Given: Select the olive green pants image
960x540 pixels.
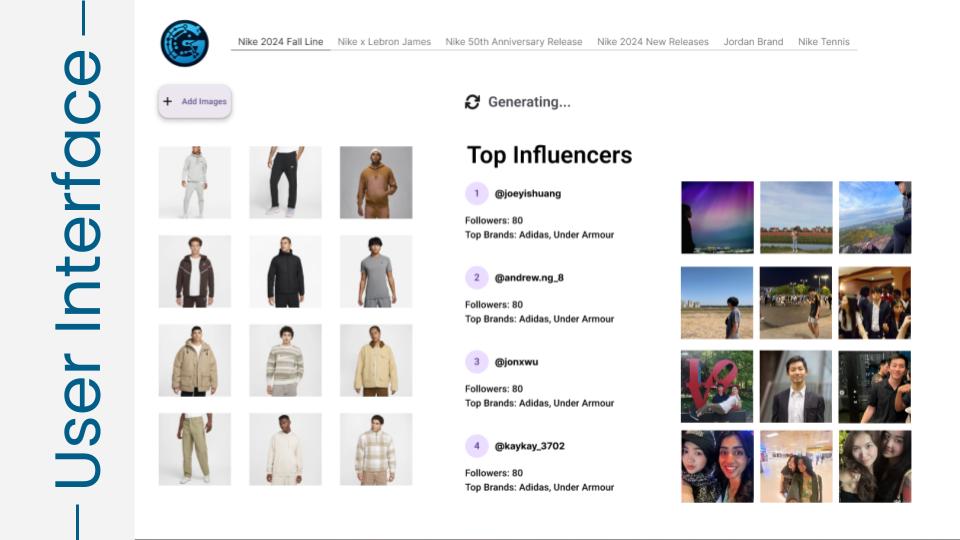Looking at the screenshot, I should point(195,449).
